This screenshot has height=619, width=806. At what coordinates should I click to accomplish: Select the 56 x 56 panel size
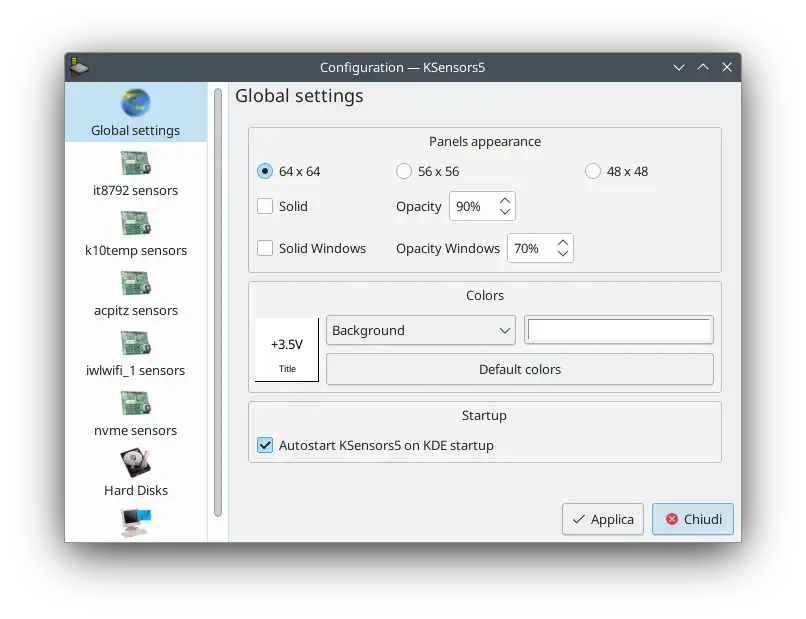(x=404, y=171)
